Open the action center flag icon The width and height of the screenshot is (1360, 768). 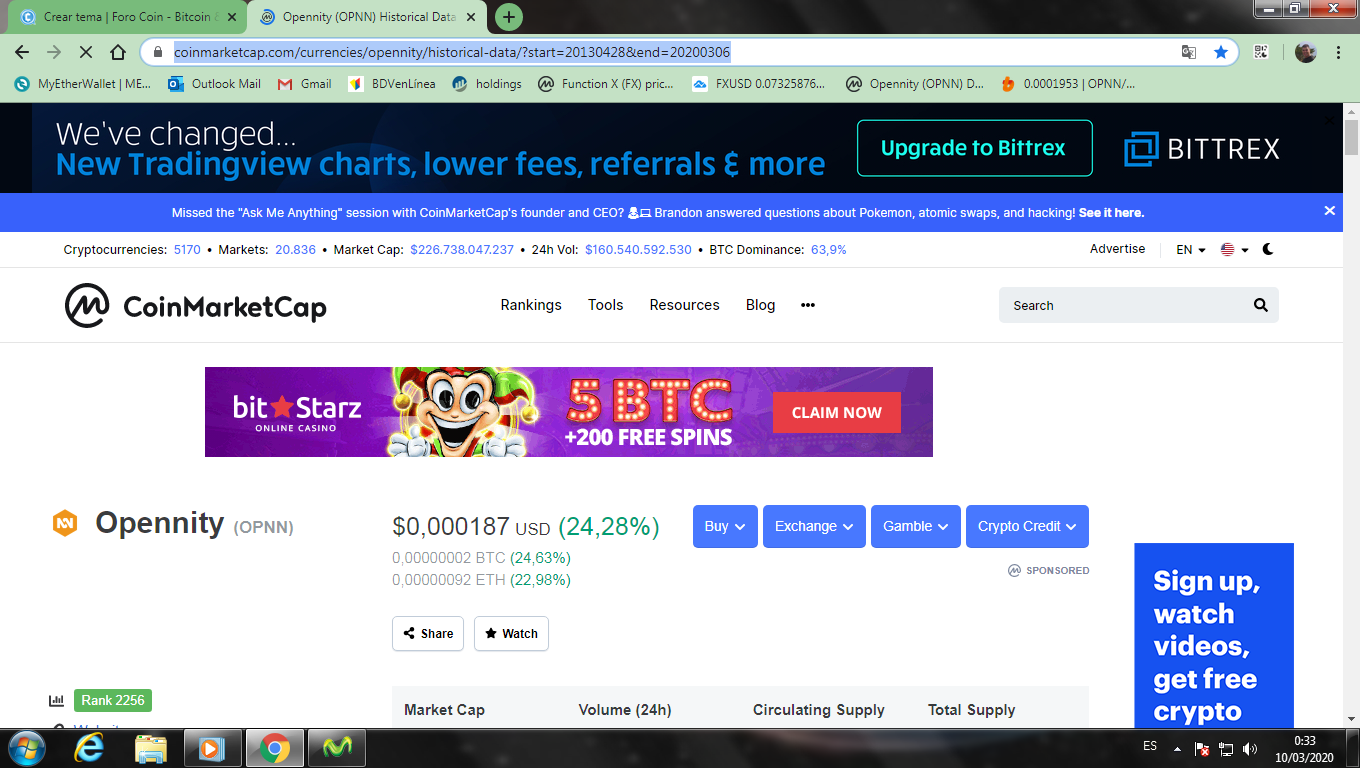click(1203, 748)
